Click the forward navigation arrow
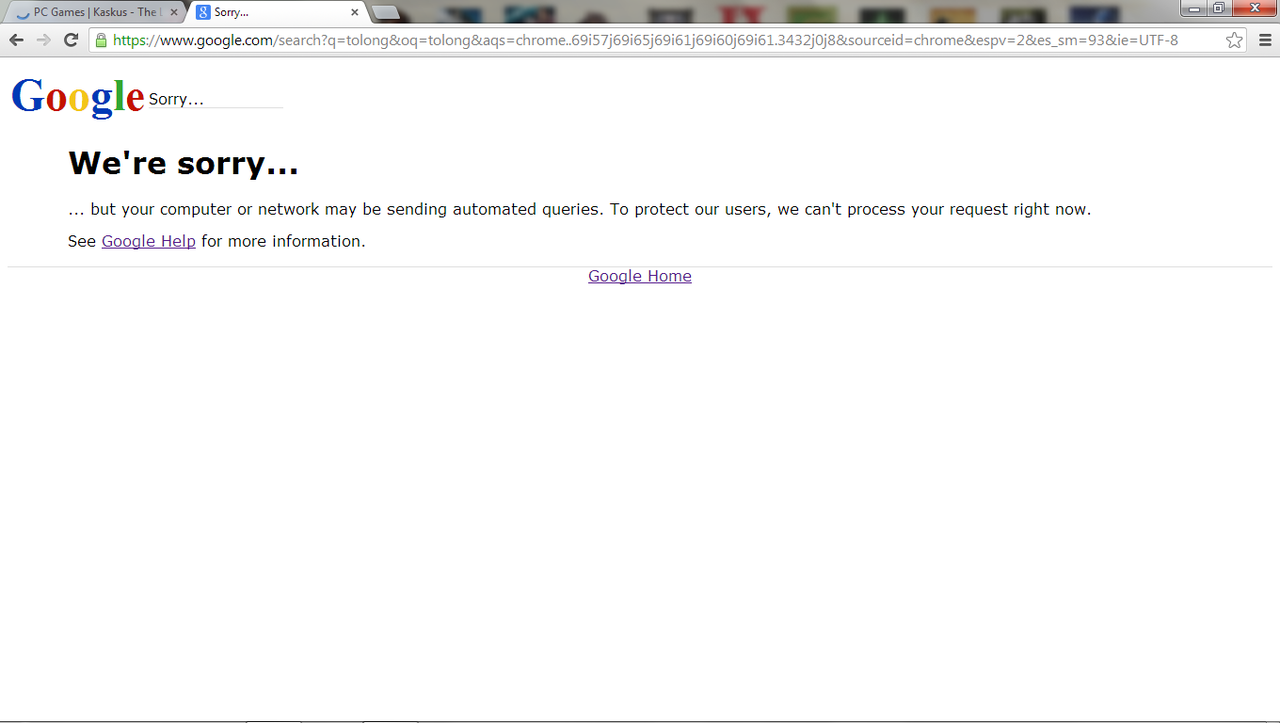 click(x=43, y=40)
